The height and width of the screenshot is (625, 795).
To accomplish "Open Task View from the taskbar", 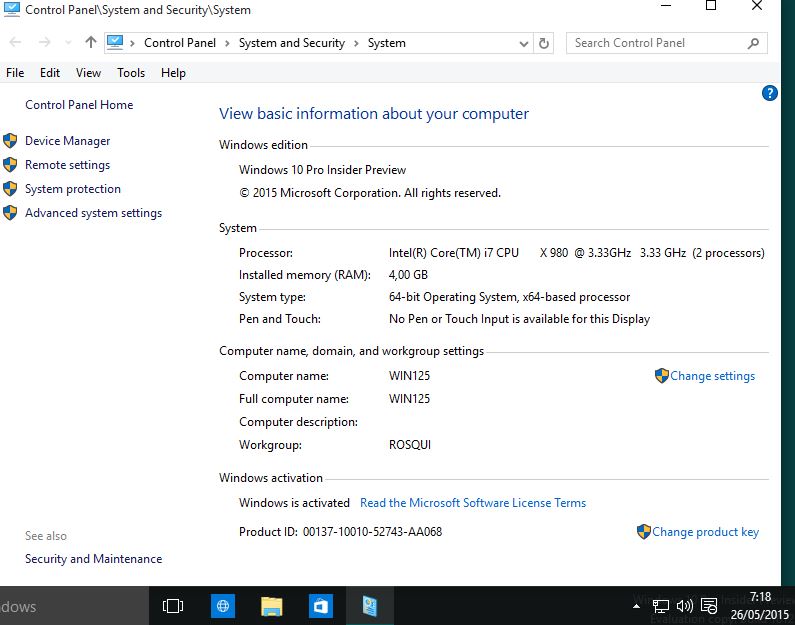I will pyautogui.click(x=173, y=606).
